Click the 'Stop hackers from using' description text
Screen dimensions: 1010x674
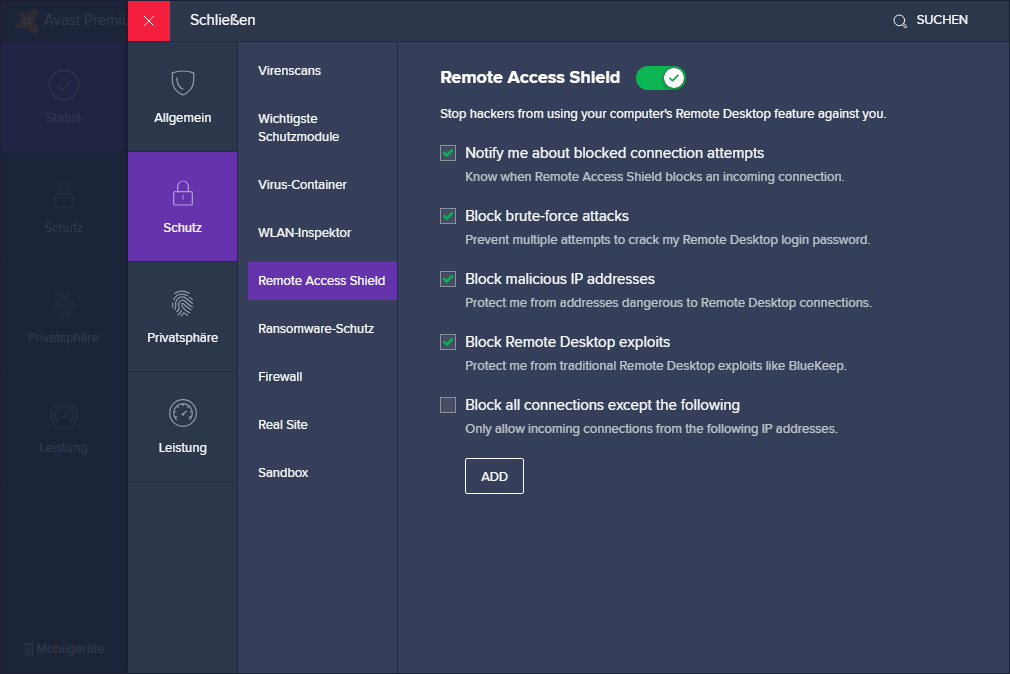(x=663, y=114)
